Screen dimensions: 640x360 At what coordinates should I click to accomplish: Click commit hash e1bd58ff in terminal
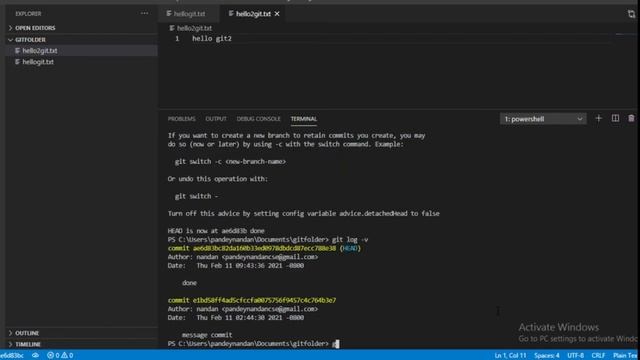pyautogui.click(x=264, y=300)
